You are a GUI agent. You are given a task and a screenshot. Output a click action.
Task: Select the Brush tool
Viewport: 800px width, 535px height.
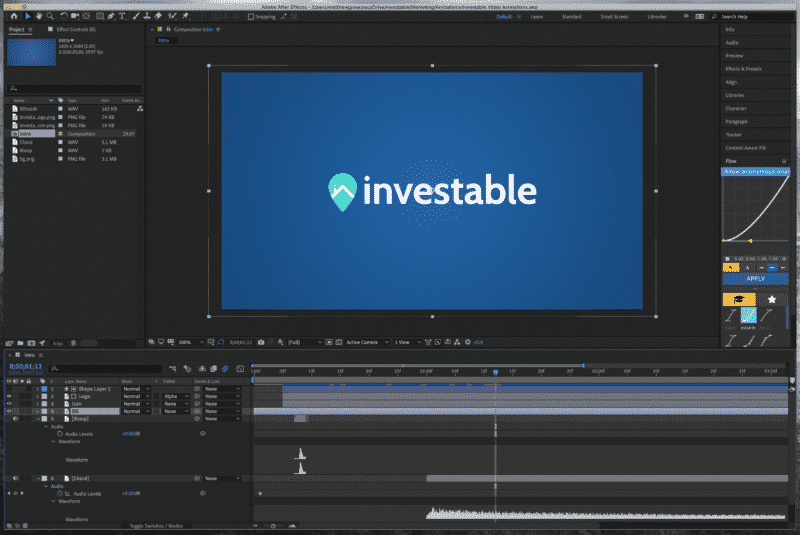tap(136, 16)
